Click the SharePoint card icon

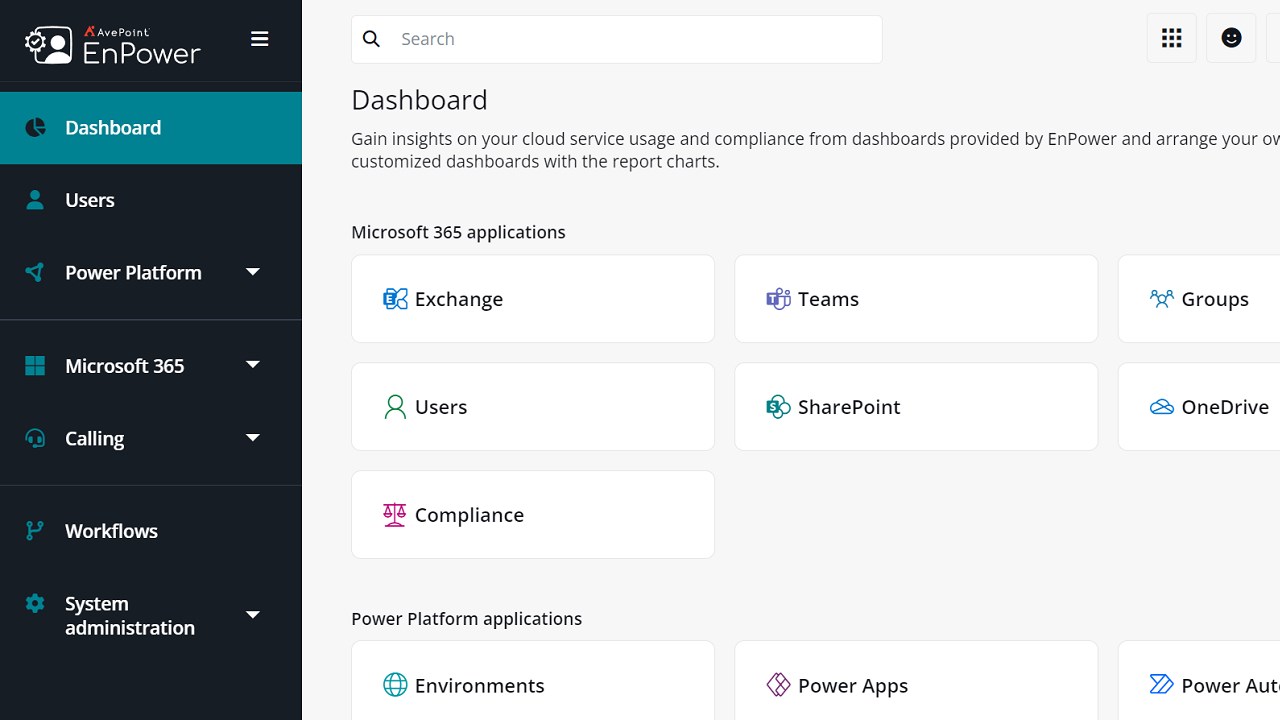coord(778,407)
